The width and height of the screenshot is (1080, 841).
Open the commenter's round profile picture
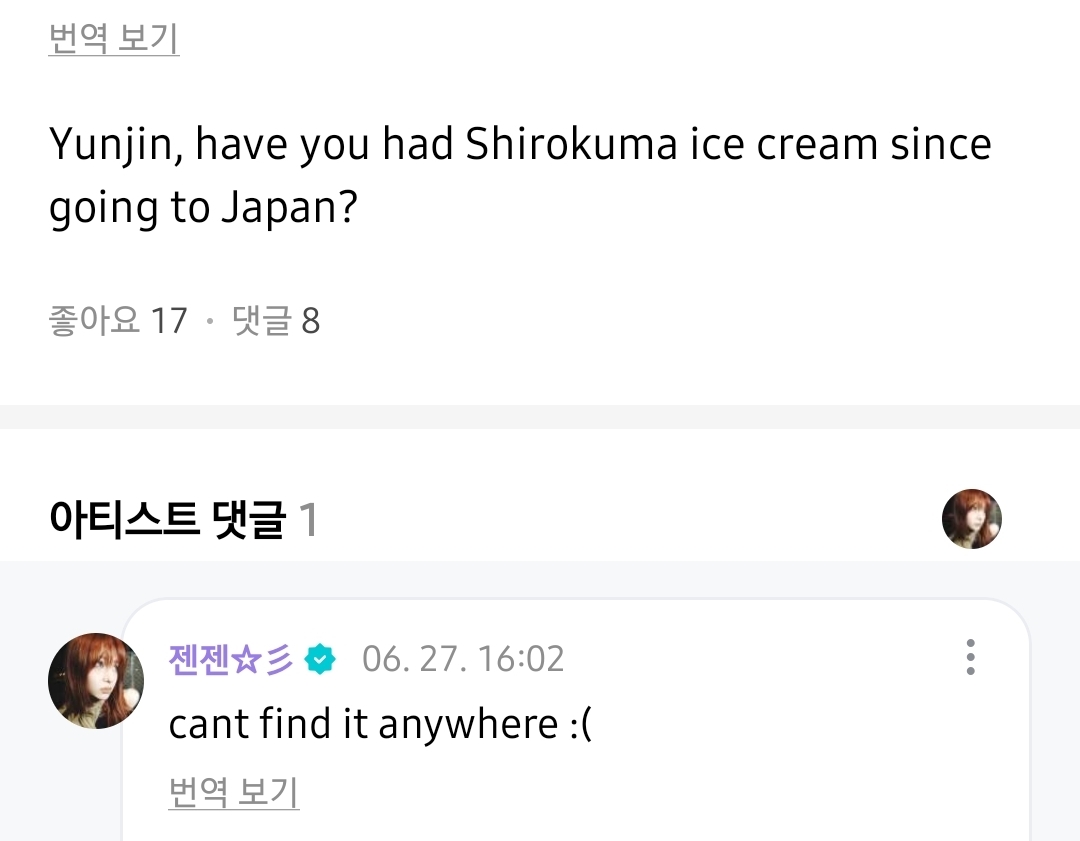[96, 681]
